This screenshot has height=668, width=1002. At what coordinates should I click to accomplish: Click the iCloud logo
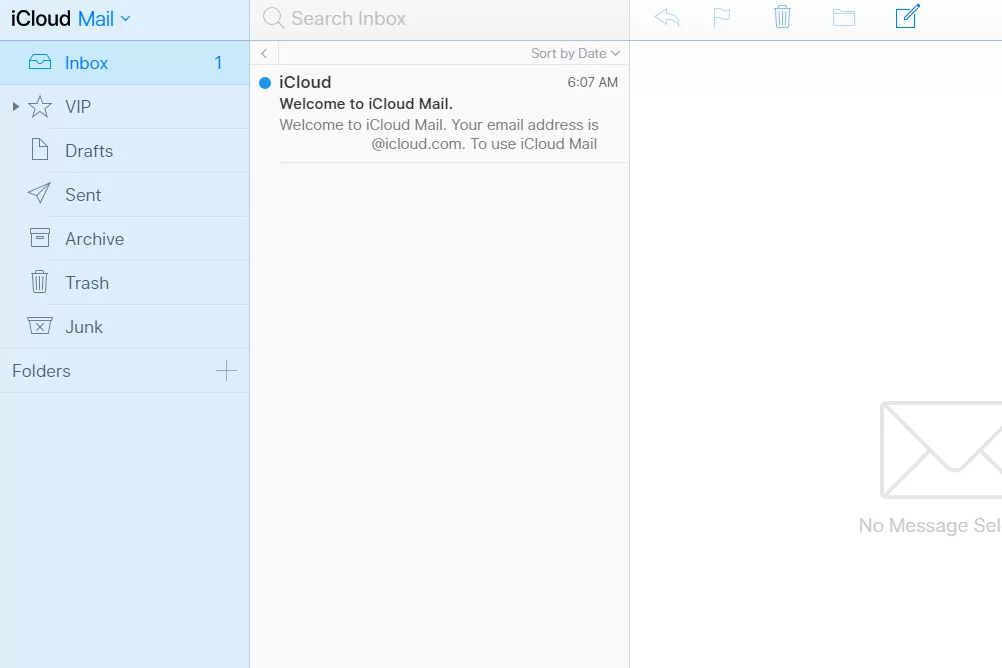click(x=40, y=17)
